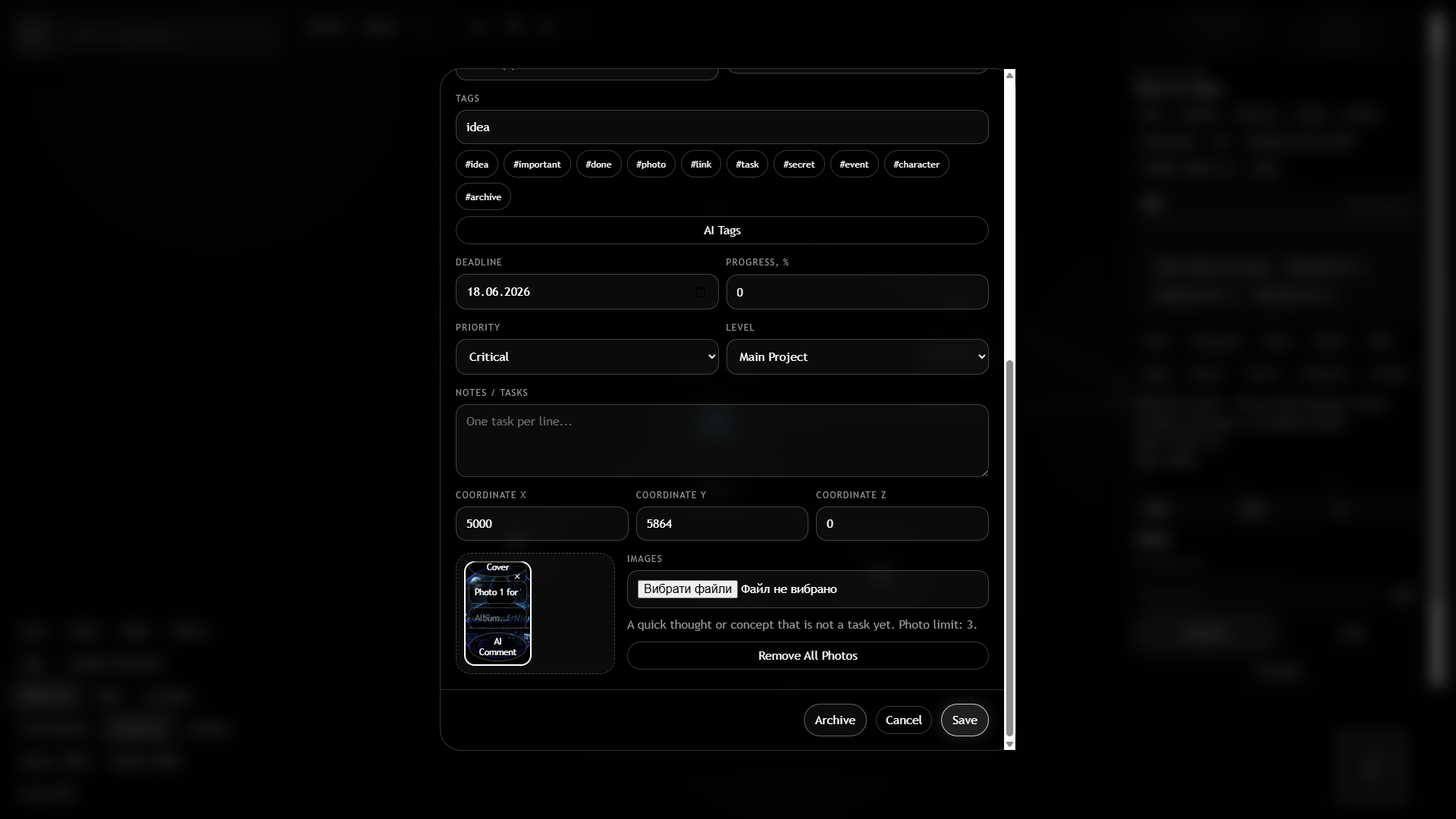Add the #idea tag chip
This screenshot has height=819, width=1456.
pyautogui.click(x=477, y=165)
